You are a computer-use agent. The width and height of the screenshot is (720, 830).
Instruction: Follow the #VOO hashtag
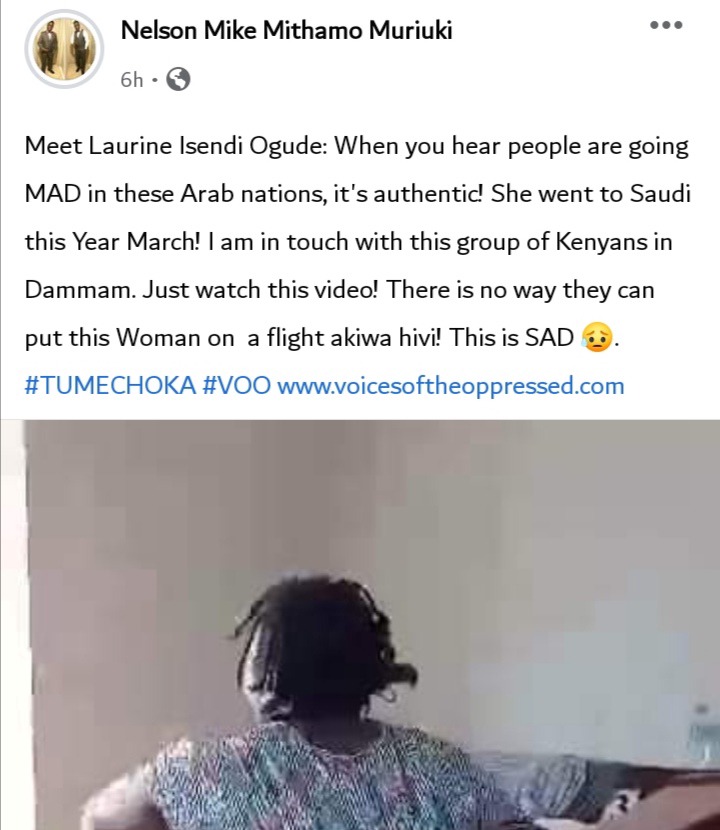pos(237,385)
